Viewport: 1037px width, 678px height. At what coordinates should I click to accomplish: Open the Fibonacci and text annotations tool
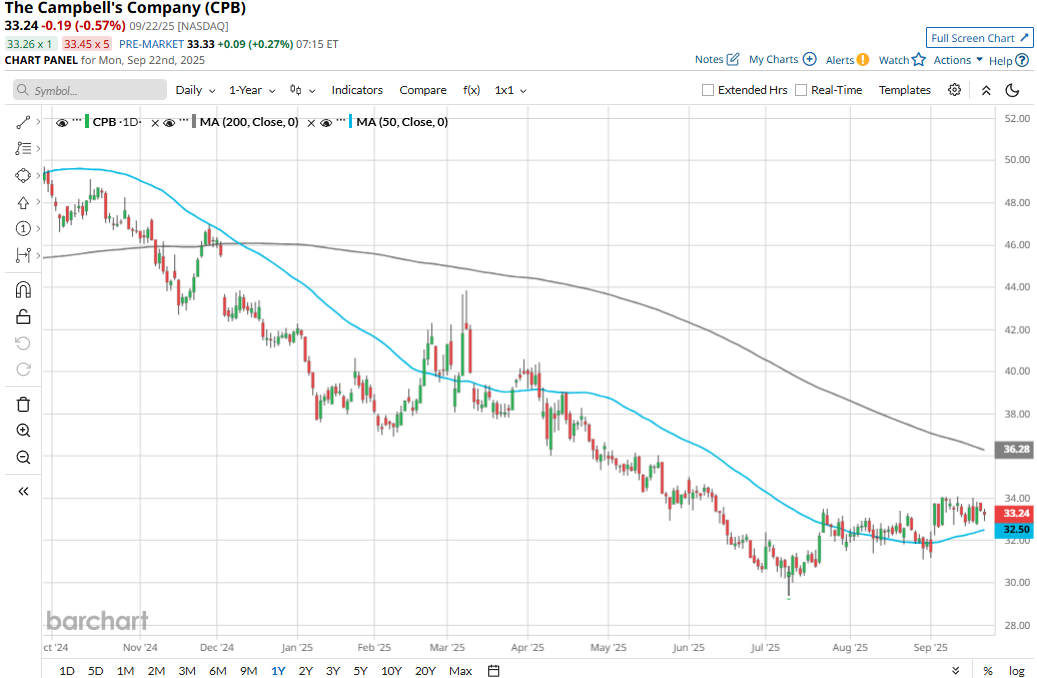[22, 148]
